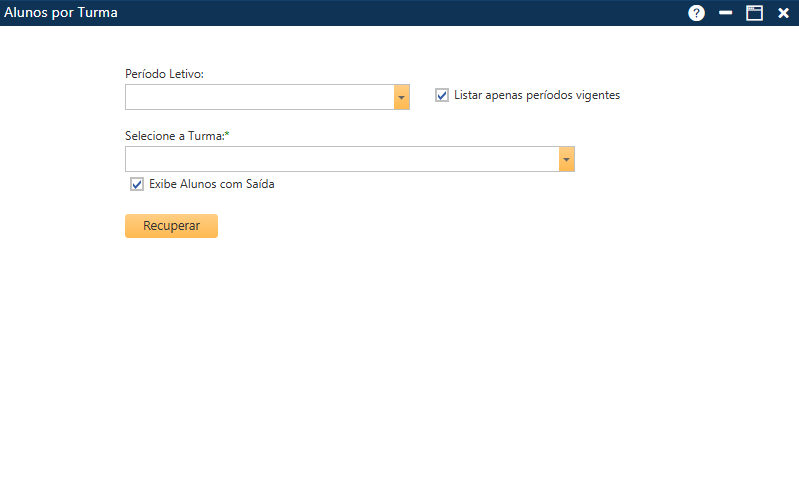Click the 'Selecione a Turma:' field label

174,136
